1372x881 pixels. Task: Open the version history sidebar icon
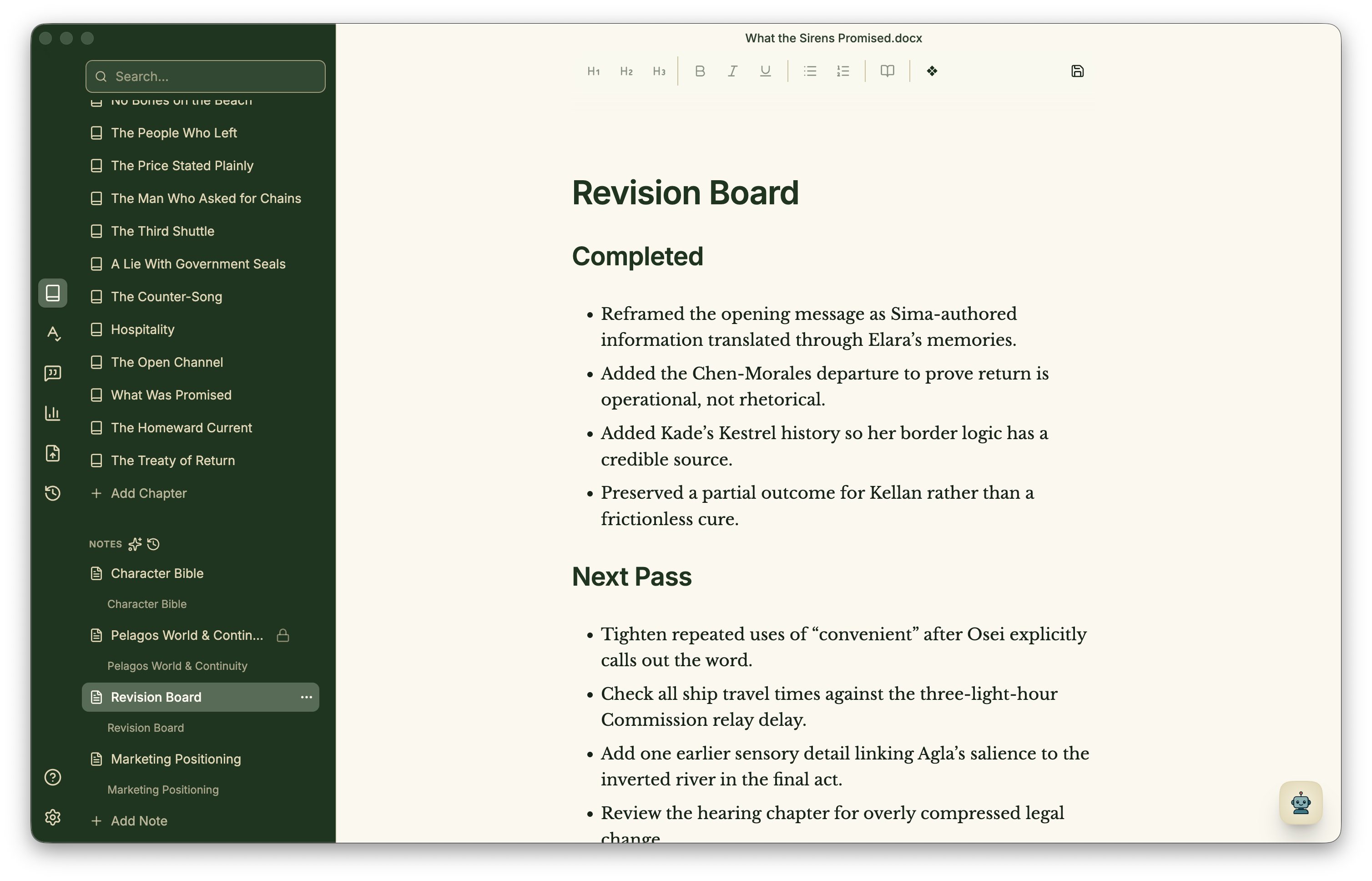pyautogui.click(x=53, y=493)
